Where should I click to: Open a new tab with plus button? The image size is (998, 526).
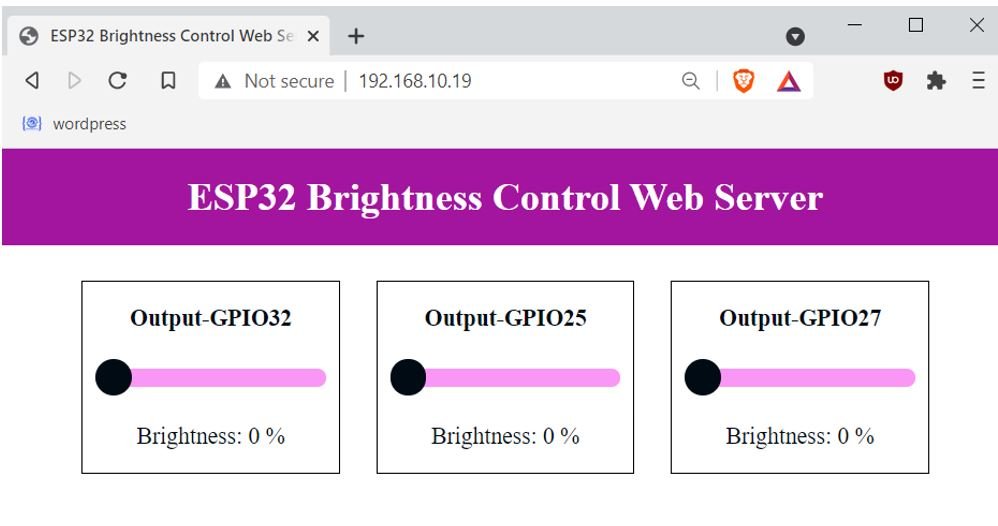[356, 36]
